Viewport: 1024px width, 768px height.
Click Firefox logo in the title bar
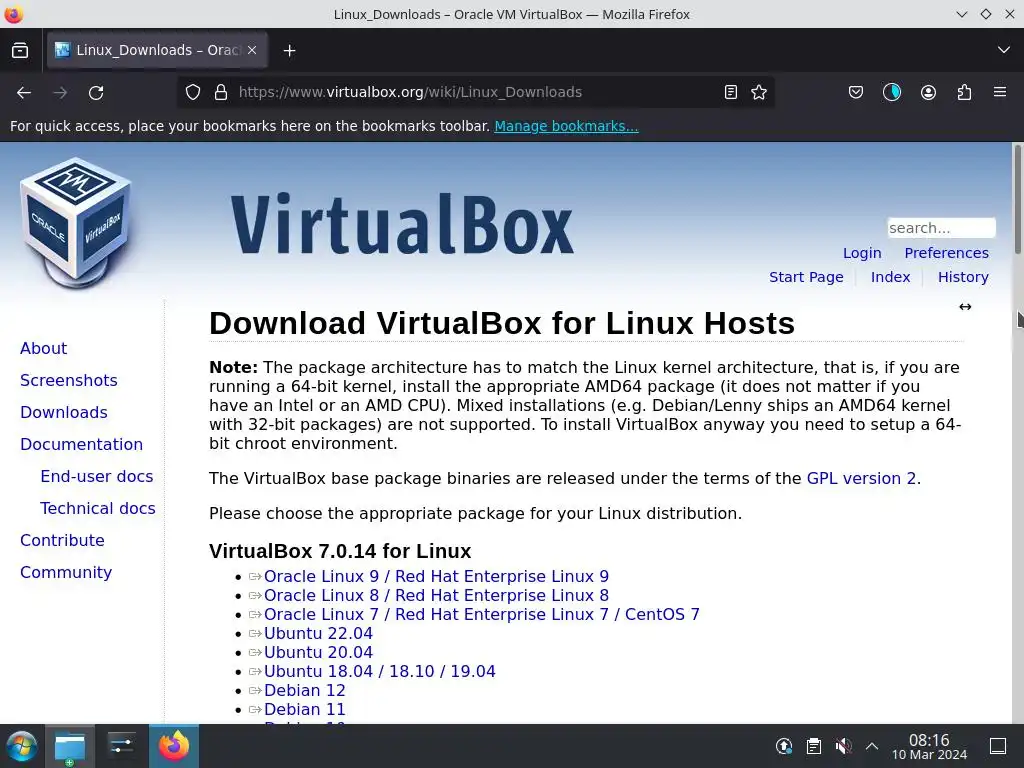(13, 14)
